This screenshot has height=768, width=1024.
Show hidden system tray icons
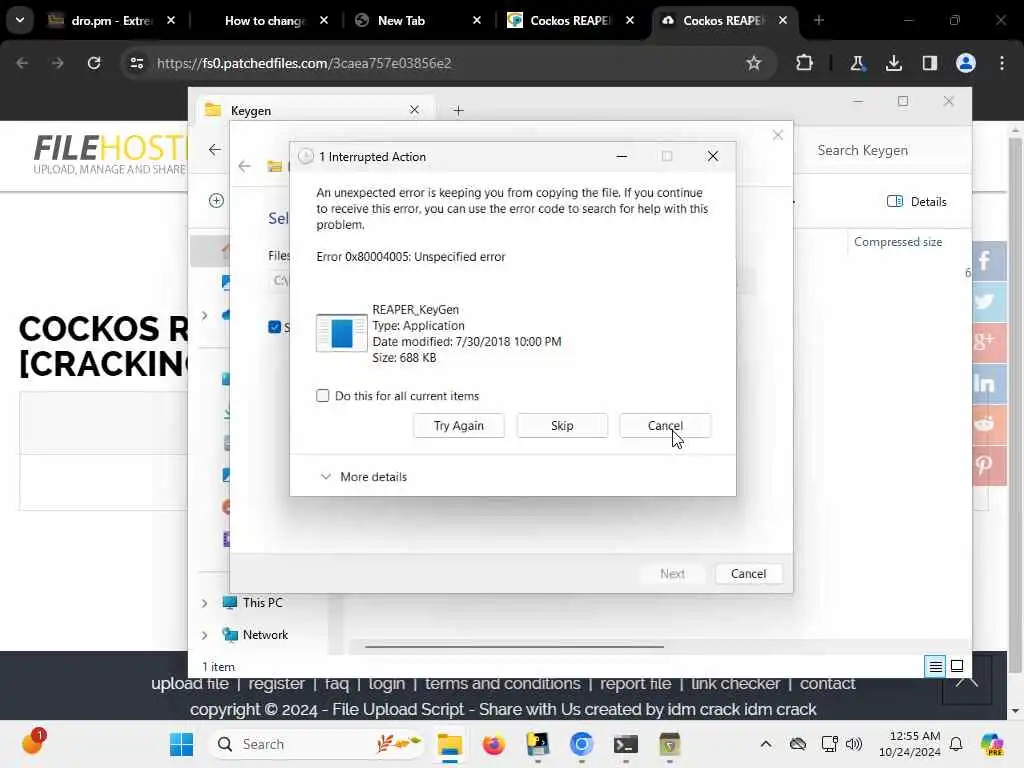(x=766, y=744)
